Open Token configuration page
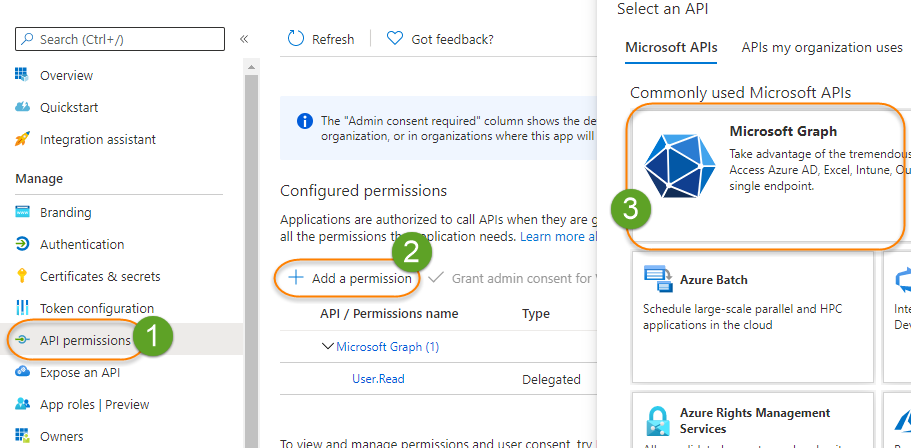Viewport: 911px width, 448px height. [x=97, y=309]
